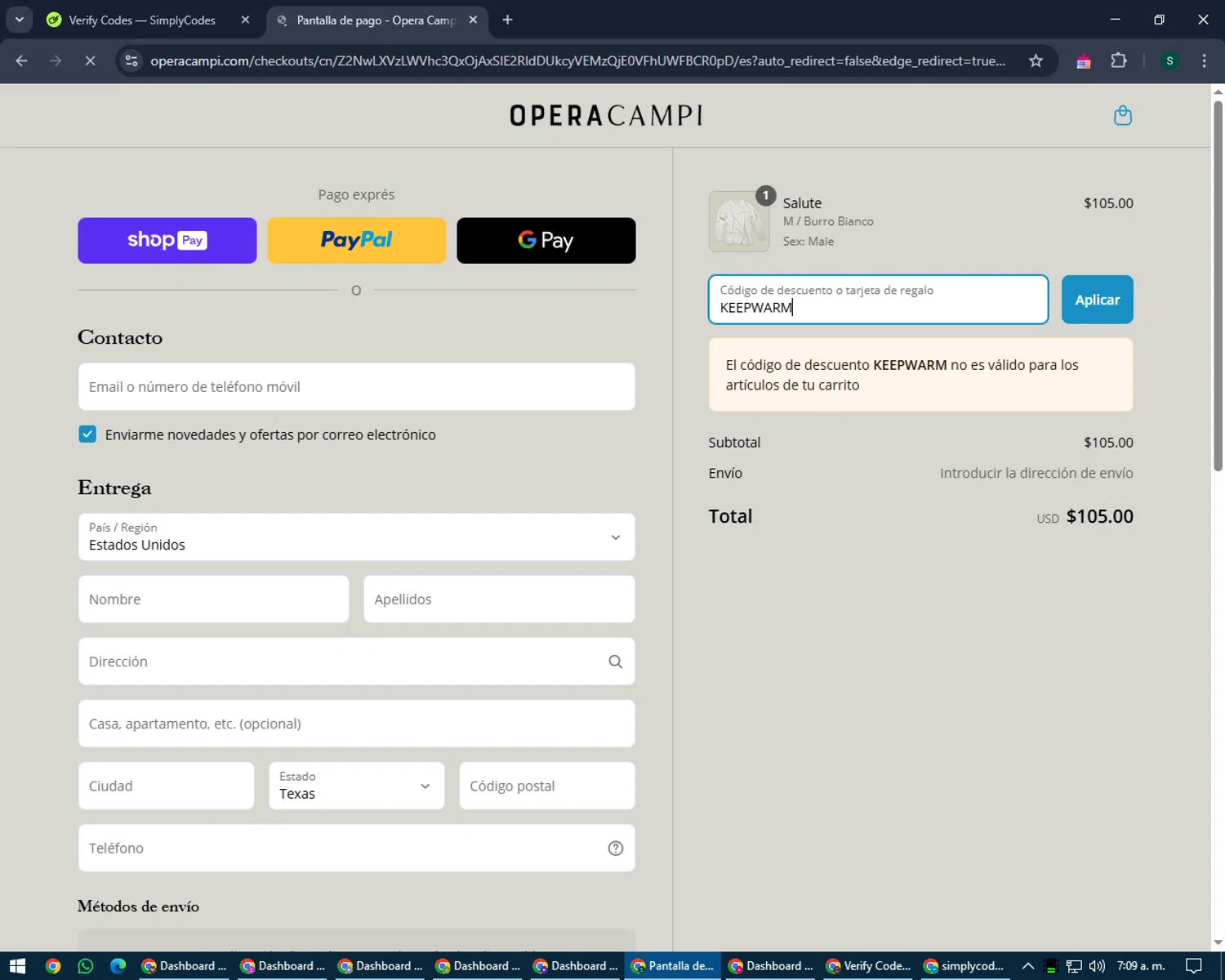Open the tab search dropdown arrow
This screenshot has width=1225, height=980.
[x=20, y=20]
